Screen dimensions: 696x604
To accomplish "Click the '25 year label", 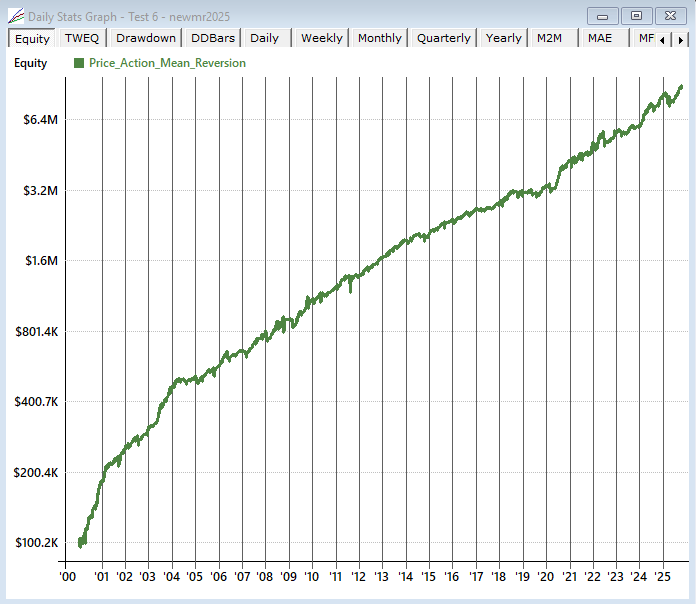I will [x=662, y=576].
